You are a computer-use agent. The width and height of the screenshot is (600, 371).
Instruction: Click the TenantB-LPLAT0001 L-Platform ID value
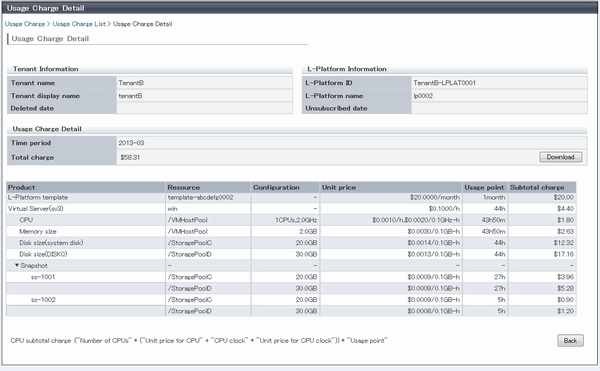tap(444, 83)
